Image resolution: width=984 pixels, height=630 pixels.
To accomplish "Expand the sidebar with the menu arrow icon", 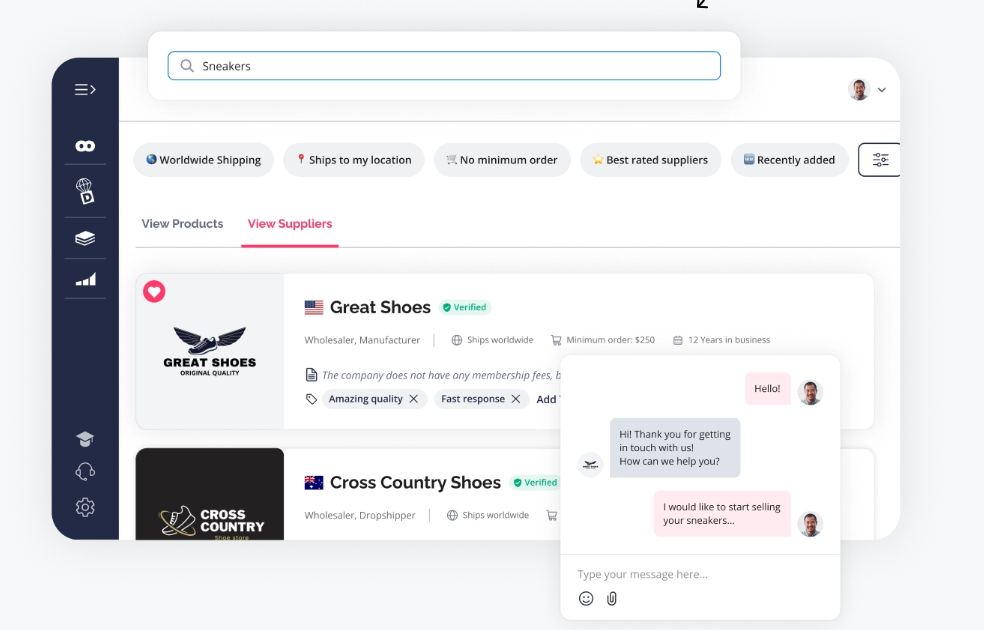I will point(85,90).
